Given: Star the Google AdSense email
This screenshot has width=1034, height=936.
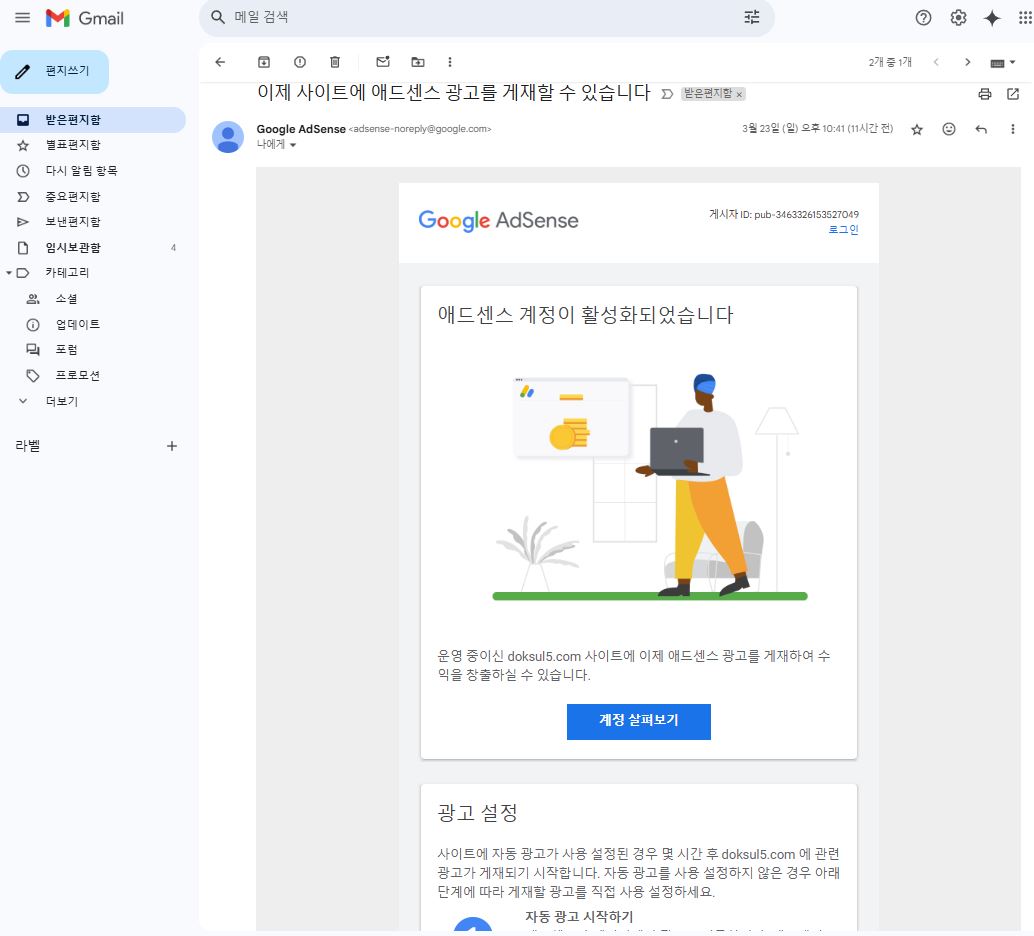Looking at the screenshot, I should (x=917, y=129).
